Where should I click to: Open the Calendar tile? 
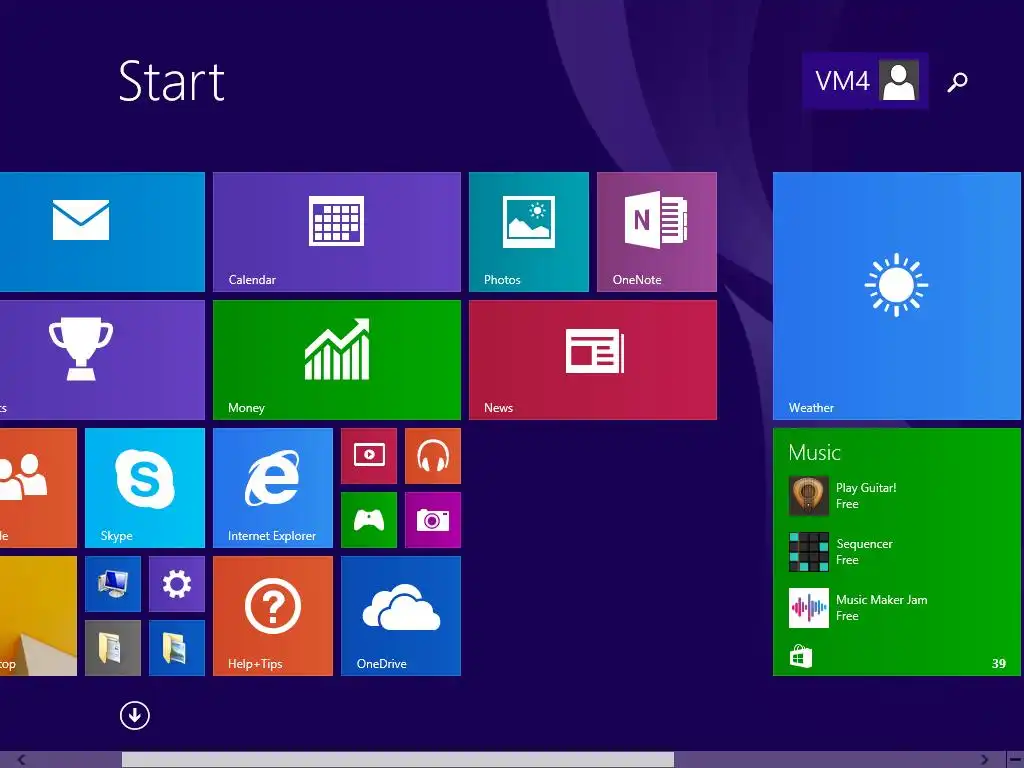[337, 232]
